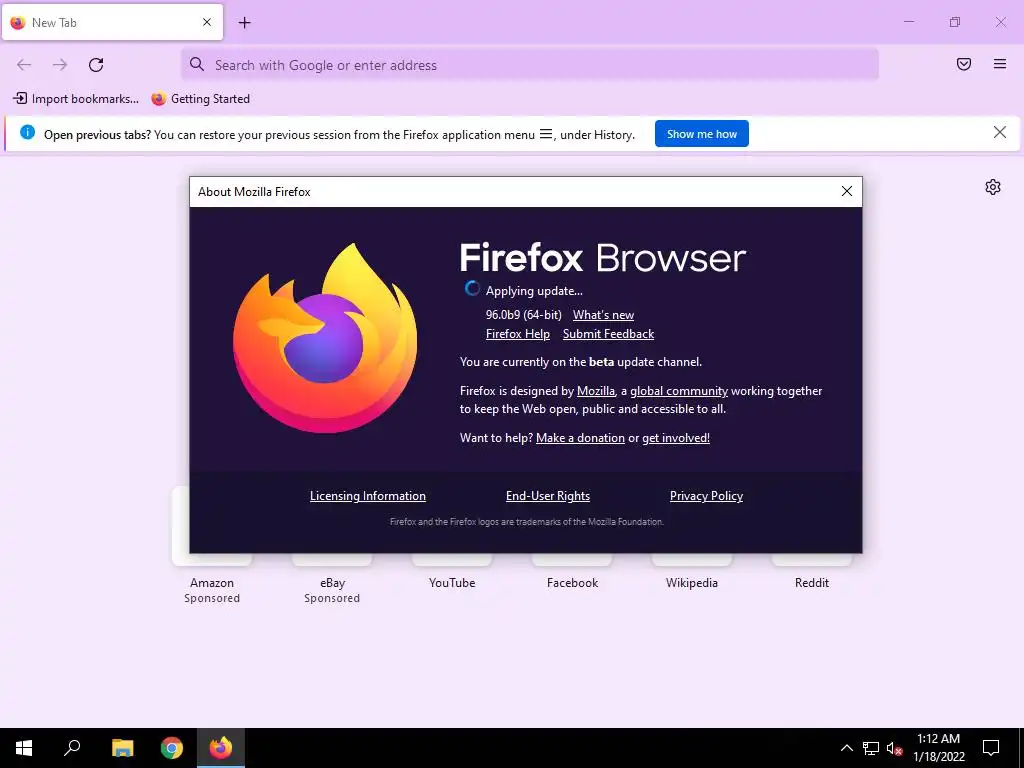The height and width of the screenshot is (768, 1024).
Task: Open the Save to Pocket icon
Action: 964,64
